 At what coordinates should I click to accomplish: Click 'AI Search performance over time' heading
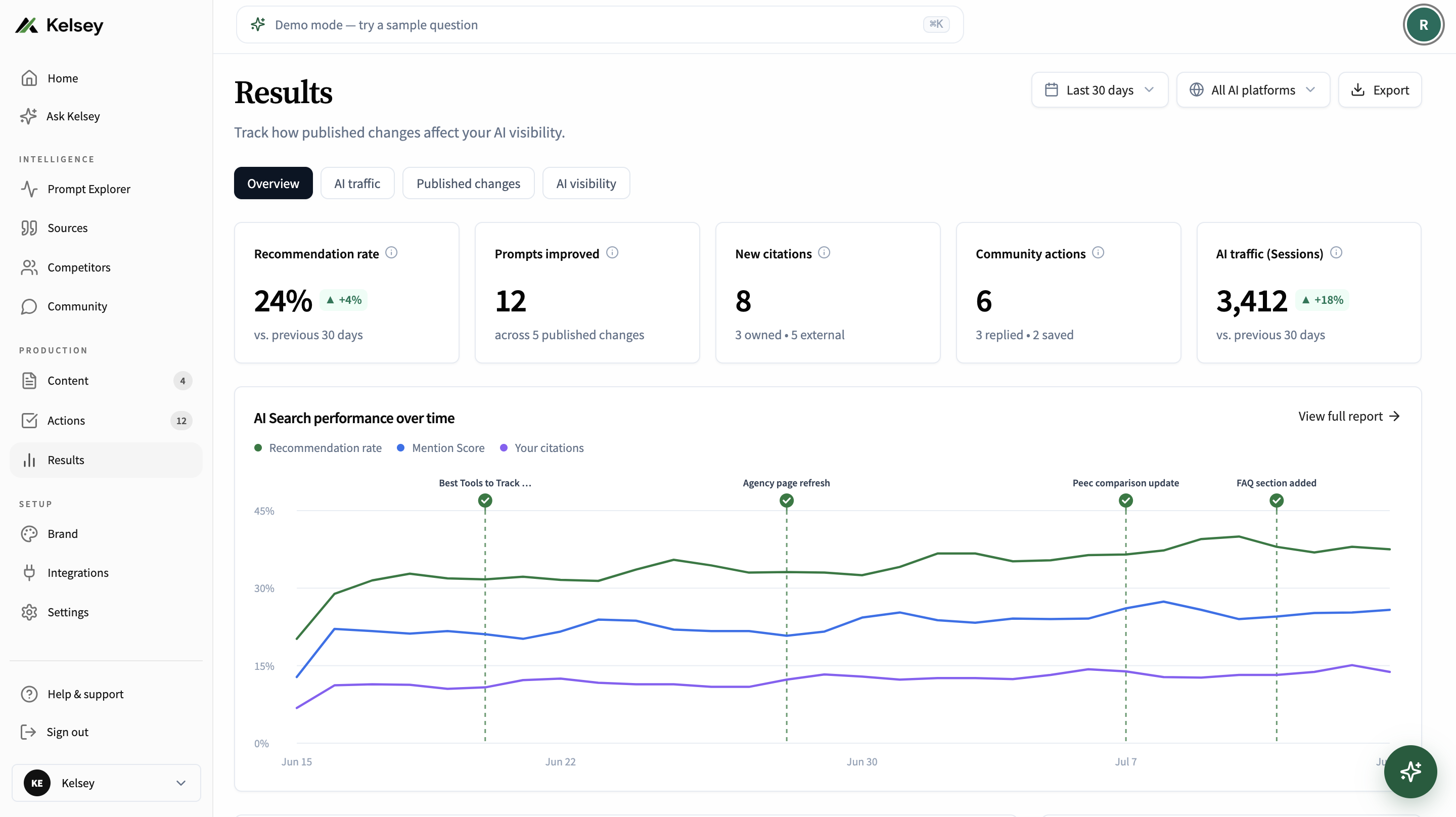[354, 418]
